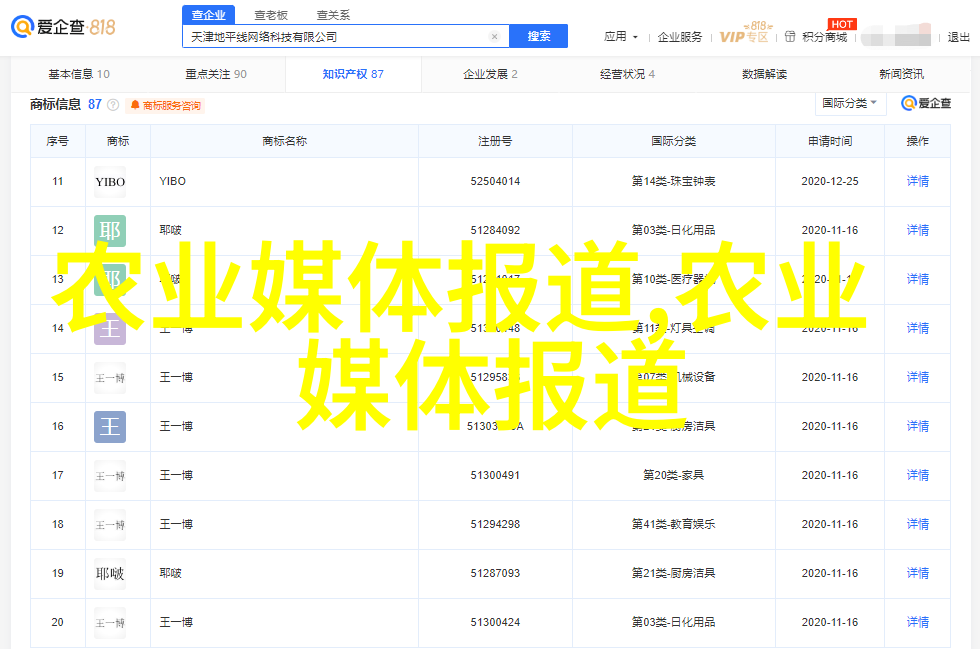980x649 pixels.
Task: Select the classification 第14类-珠宝钟表
Action: tap(673, 181)
